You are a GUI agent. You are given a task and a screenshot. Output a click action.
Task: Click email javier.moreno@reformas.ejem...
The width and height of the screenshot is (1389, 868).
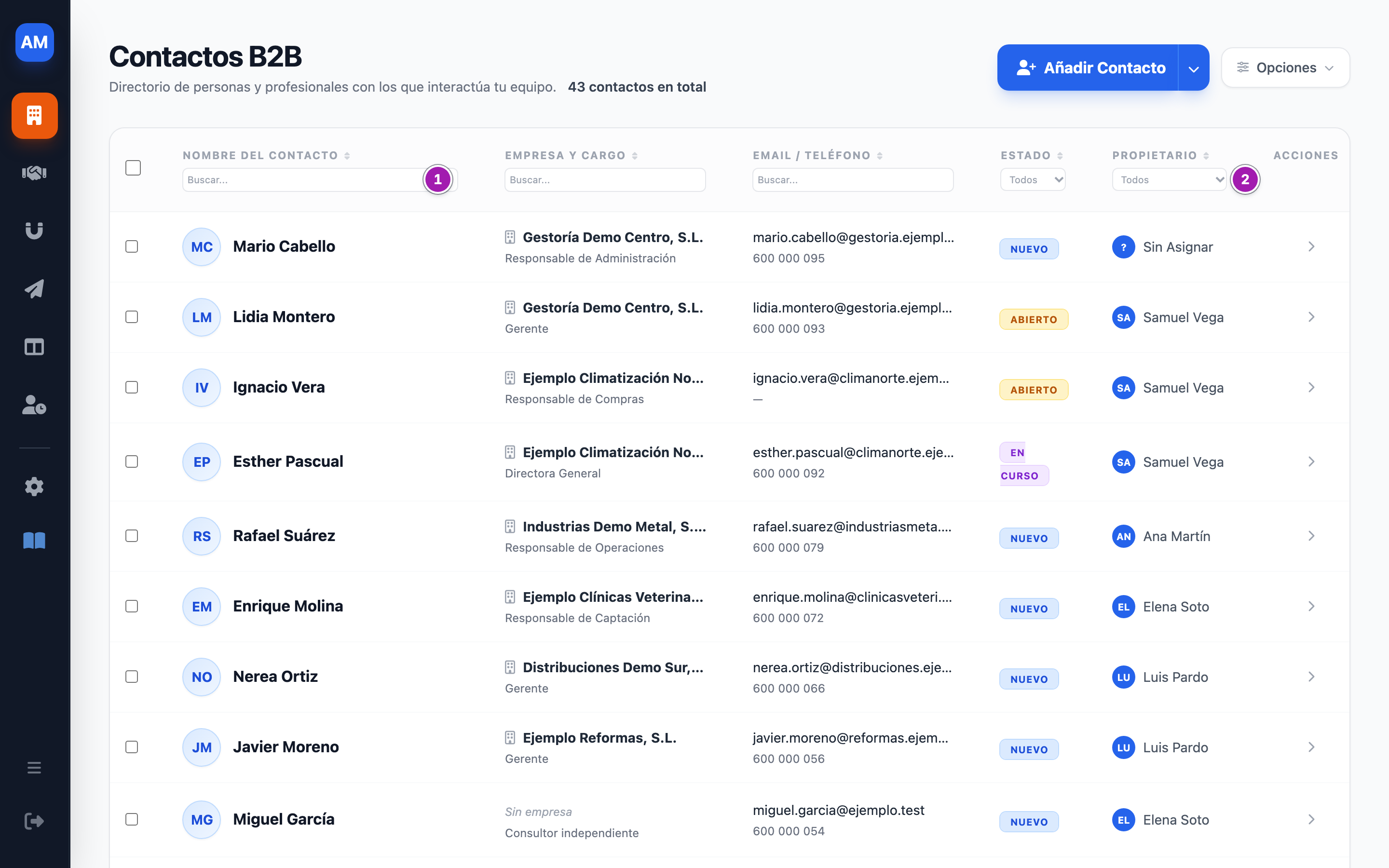pos(851,738)
